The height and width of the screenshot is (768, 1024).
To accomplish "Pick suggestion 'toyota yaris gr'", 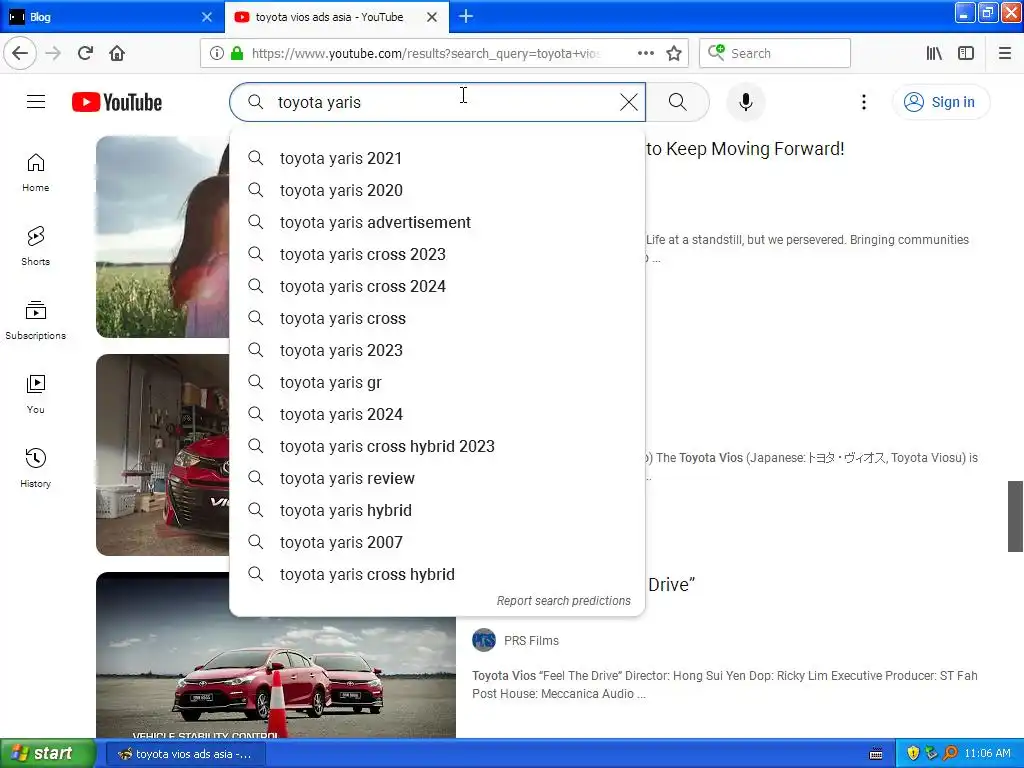I will [437, 382].
